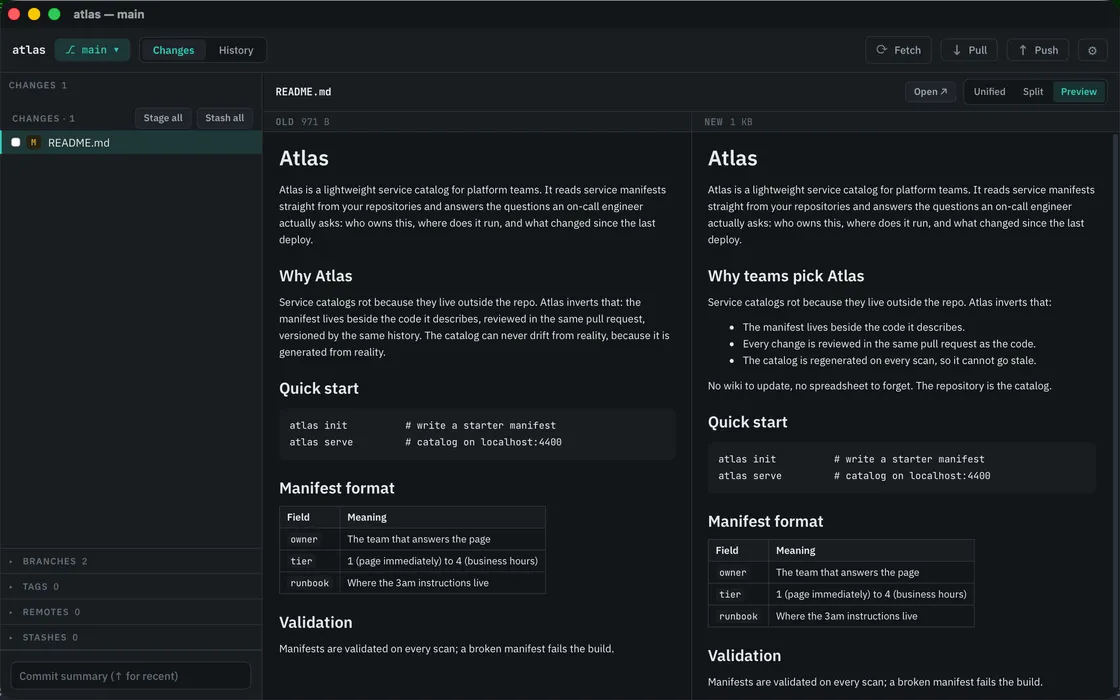Switch to the History tab

[x=236, y=50]
